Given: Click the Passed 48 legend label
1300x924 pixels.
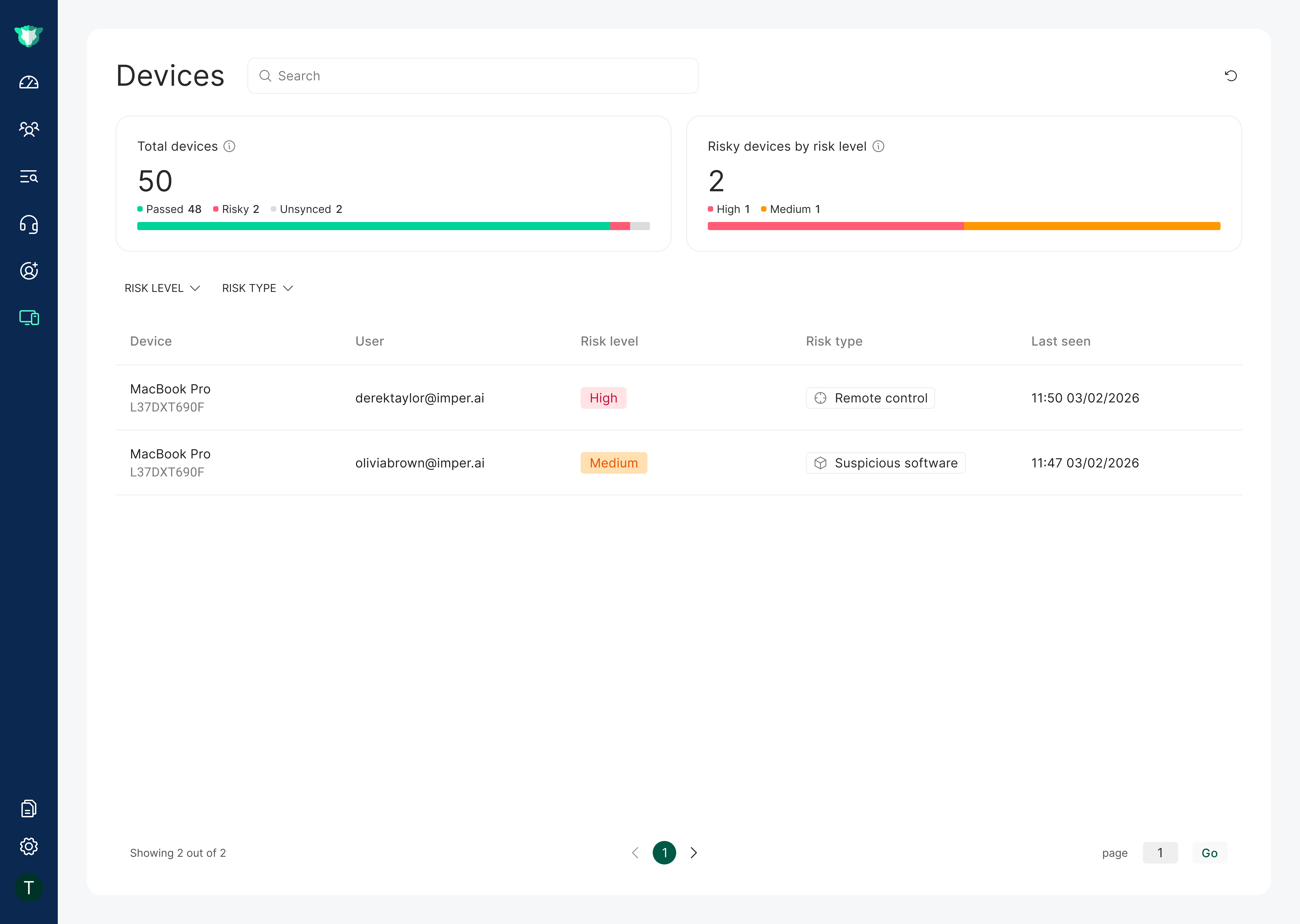Looking at the screenshot, I should coord(170,209).
